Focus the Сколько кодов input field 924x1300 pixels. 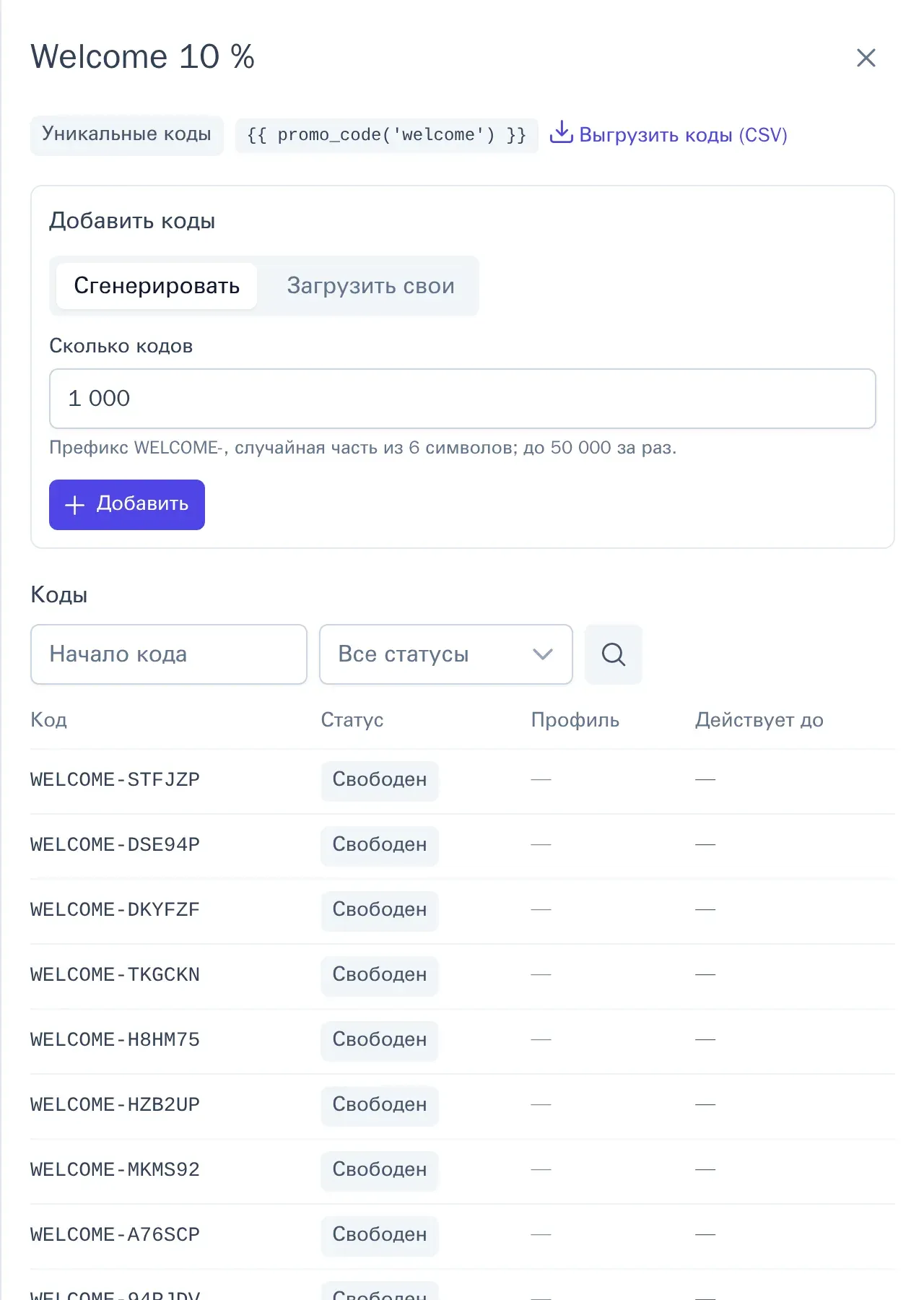(463, 399)
